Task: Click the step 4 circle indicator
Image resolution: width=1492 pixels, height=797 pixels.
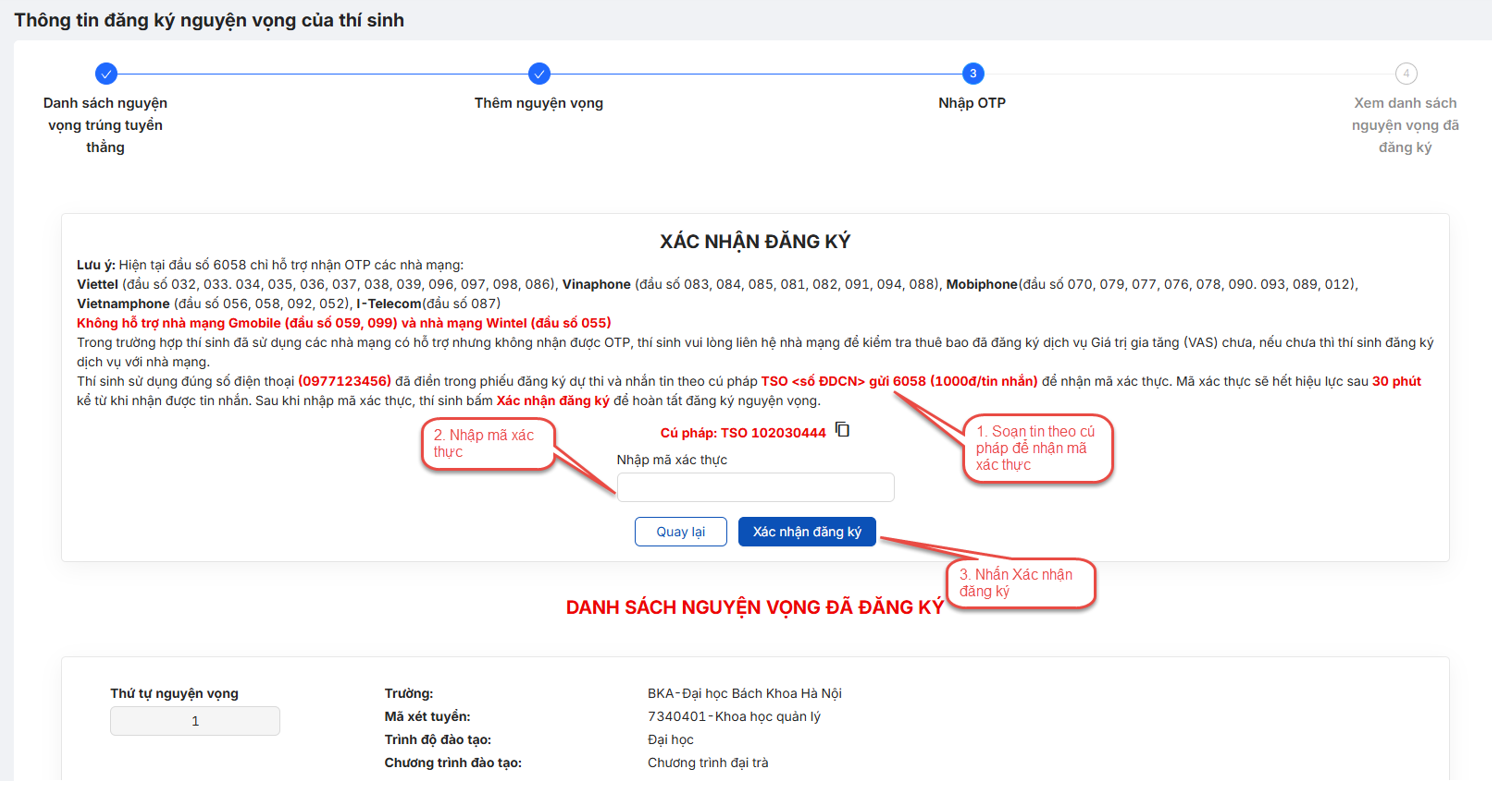Action: [x=1406, y=73]
